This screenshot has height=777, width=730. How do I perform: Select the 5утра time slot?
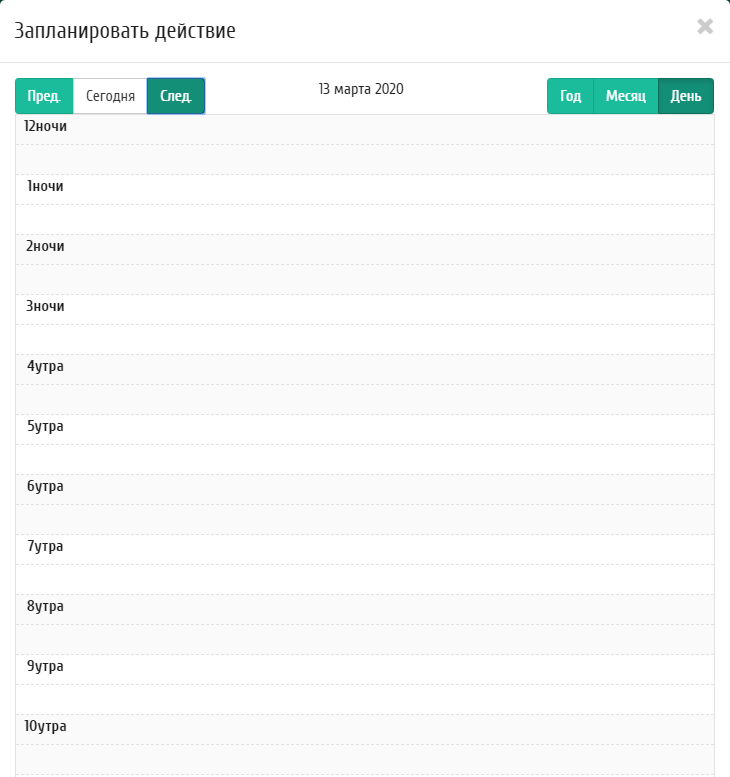(365, 430)
